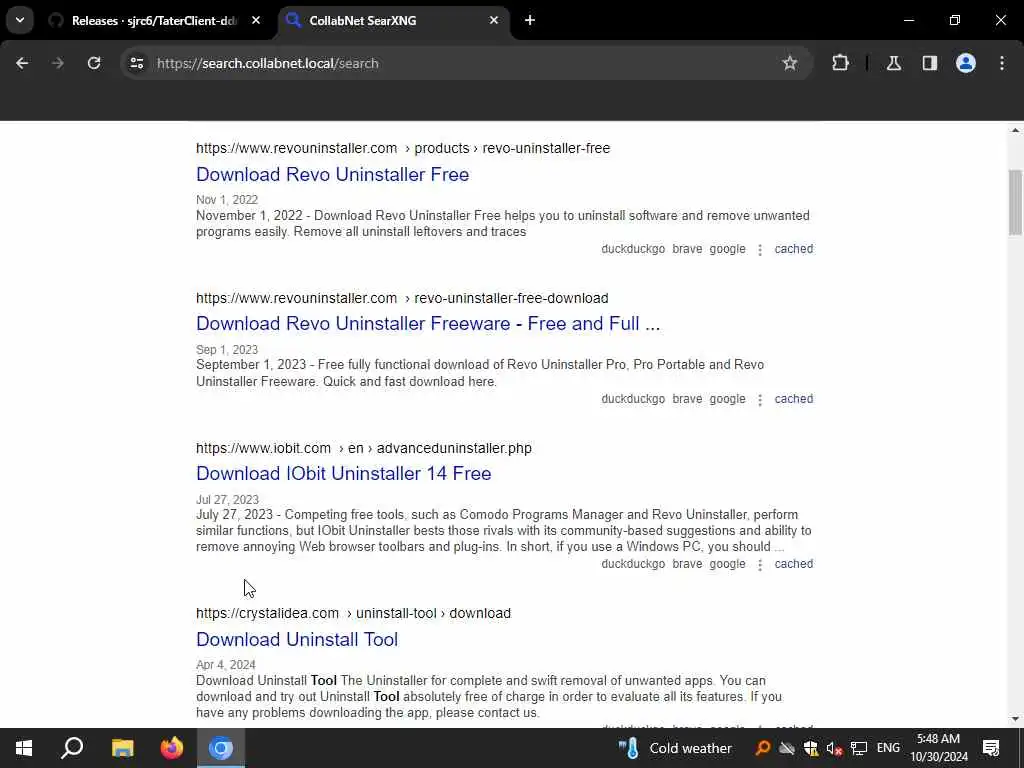Screen dimensions: 1024x768
Task: Click duckduckgo under IObit Uninstaller result
Action: 633,564
